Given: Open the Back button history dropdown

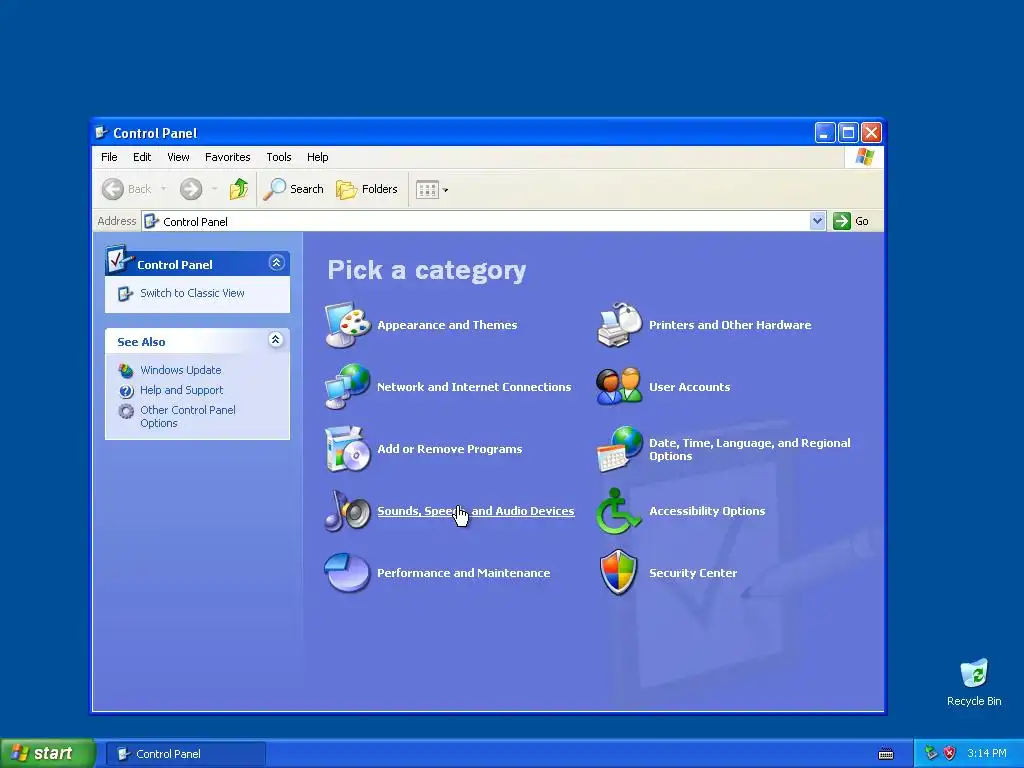Looking at the screenshot, I should pyautogui.click(x=163, y=189).
